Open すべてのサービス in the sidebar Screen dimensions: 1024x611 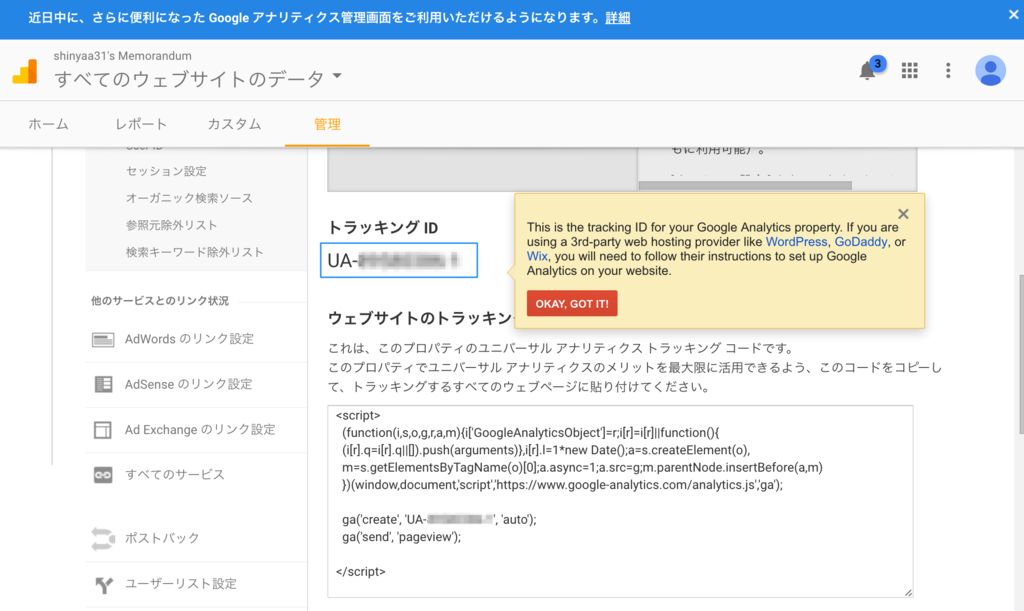[x=175, y=474]
